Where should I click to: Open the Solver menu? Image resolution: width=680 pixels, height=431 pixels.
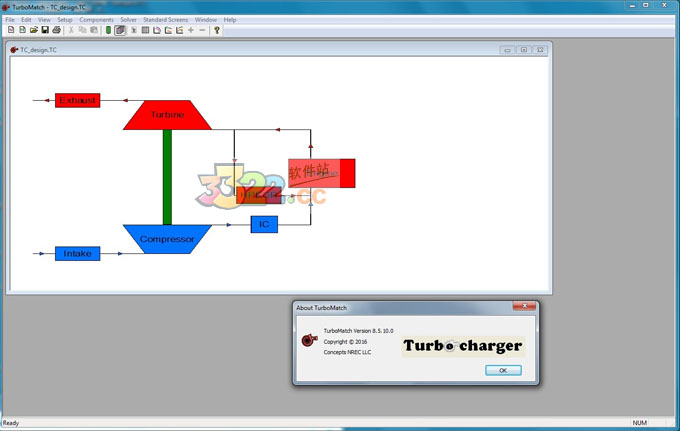[128, 20]
